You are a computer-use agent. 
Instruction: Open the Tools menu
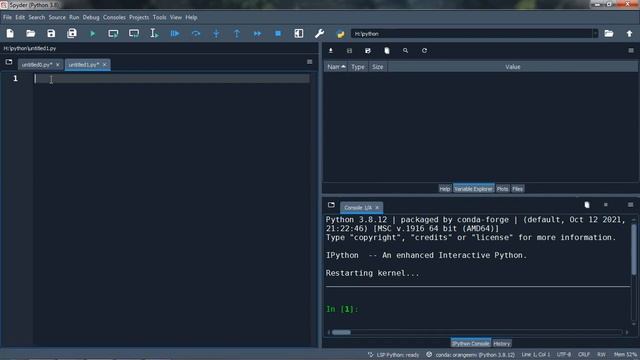[x=160, y=18]
